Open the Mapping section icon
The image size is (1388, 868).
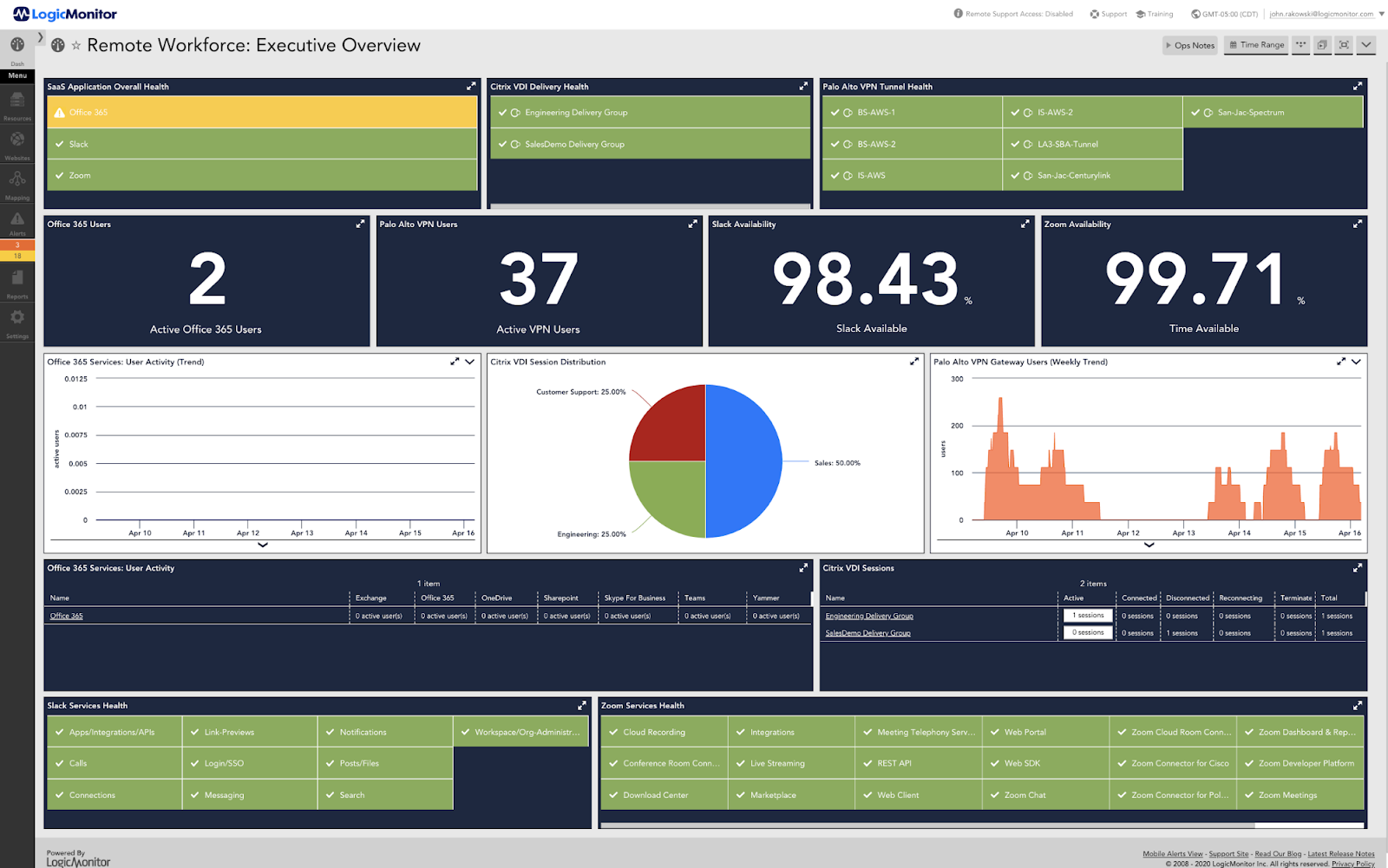(x=17, y=179)
